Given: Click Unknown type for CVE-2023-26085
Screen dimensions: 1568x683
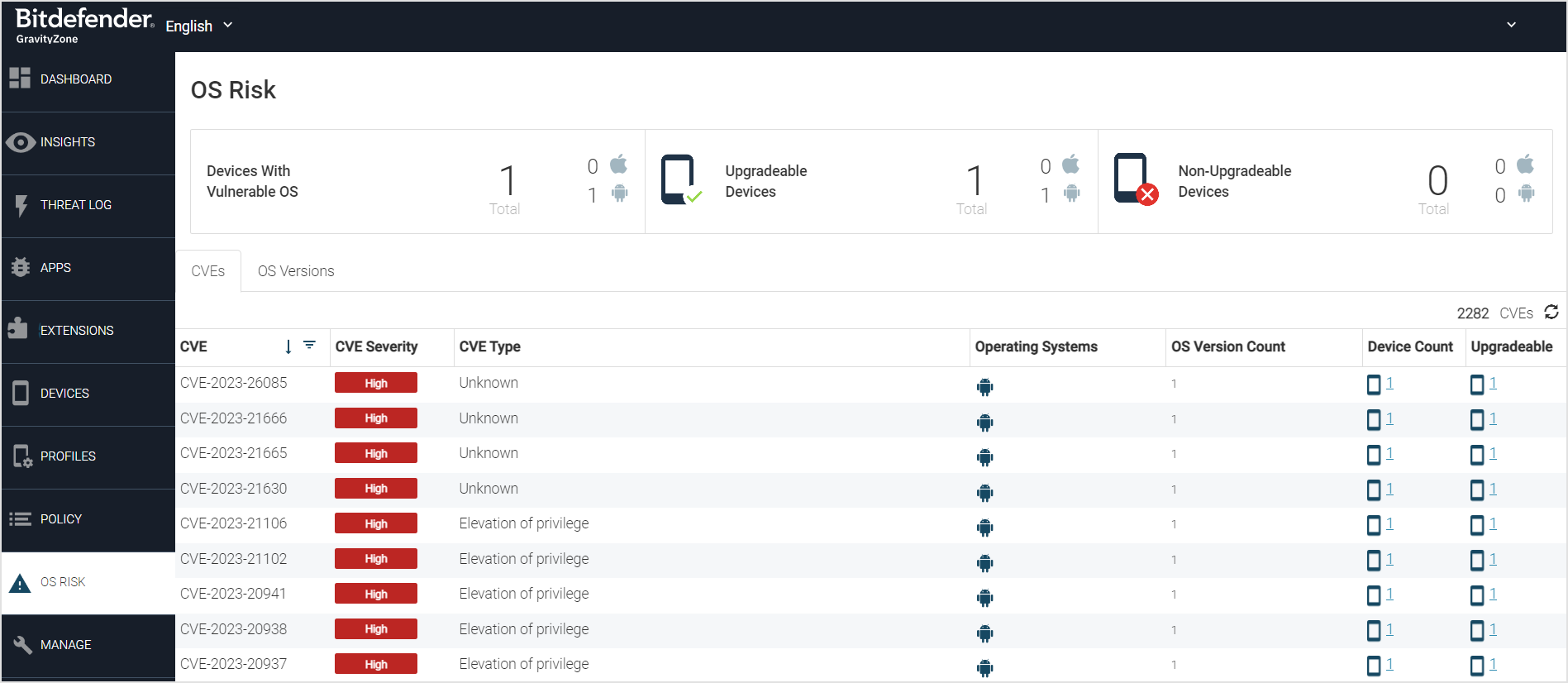Looking at the screenshot, I should [x=489, y=383].
